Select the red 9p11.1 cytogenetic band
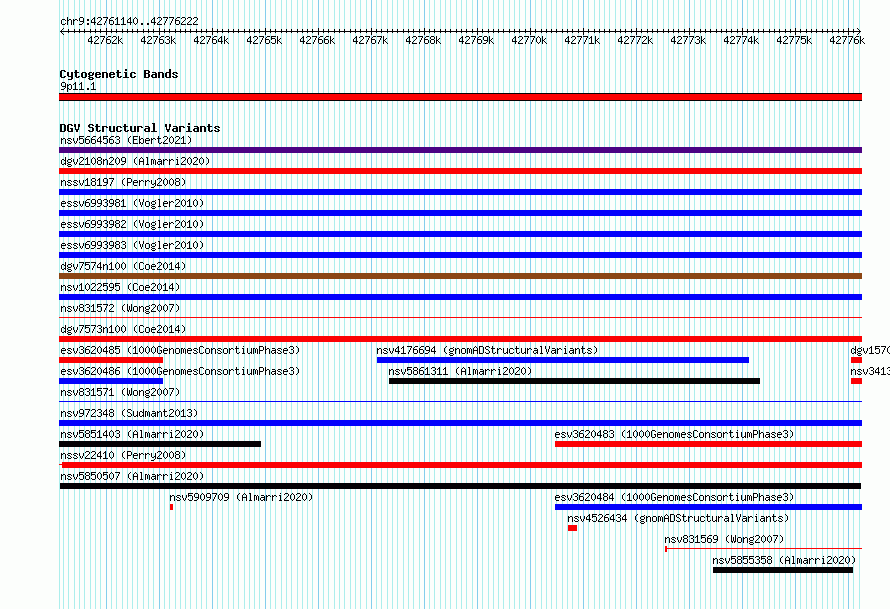This screenshot has width=890, height=609. click(x=460, y=97)
